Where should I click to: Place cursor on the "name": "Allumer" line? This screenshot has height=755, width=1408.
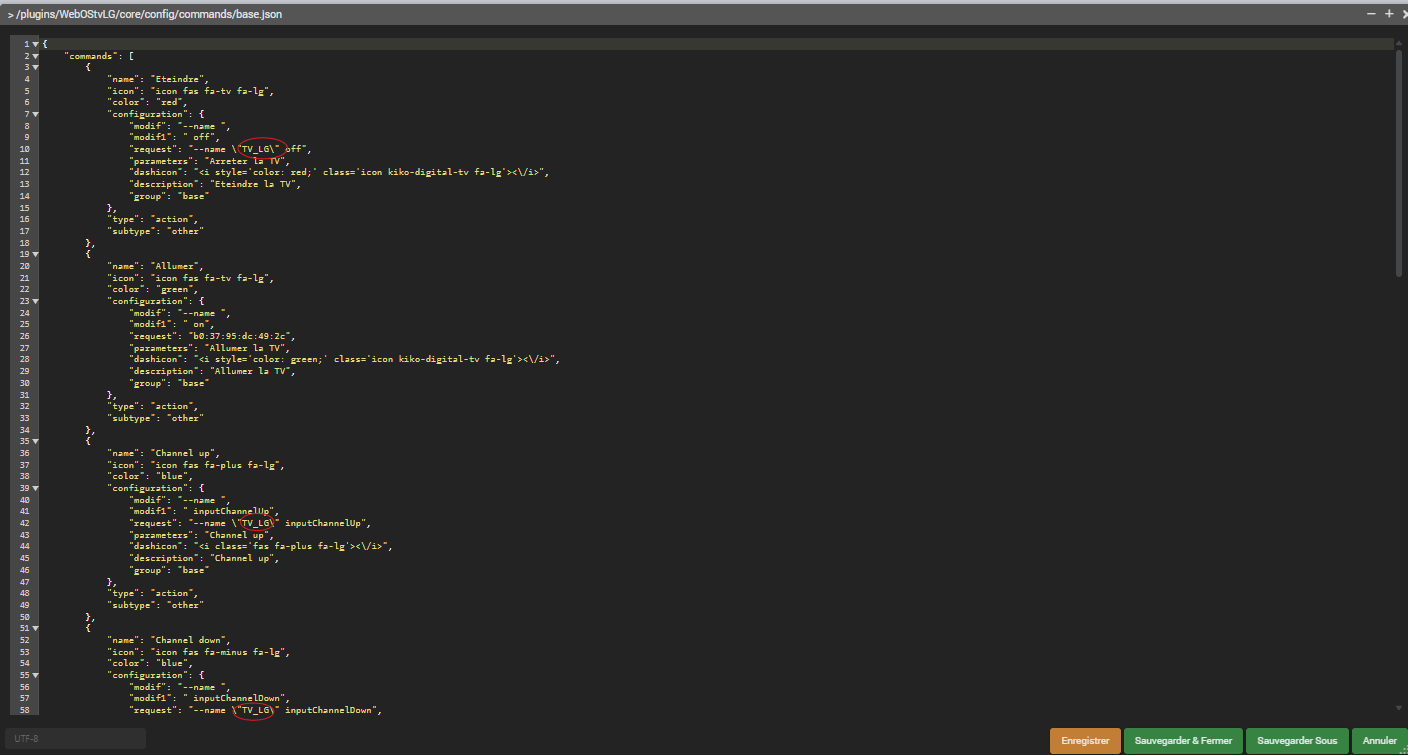[155, 266]
